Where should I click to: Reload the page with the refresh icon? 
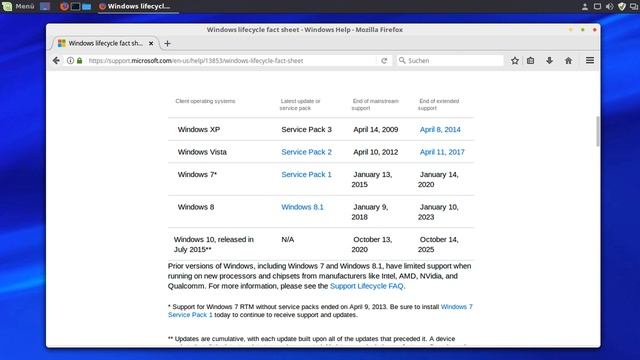pyautogui.click(x=384, y=60)
